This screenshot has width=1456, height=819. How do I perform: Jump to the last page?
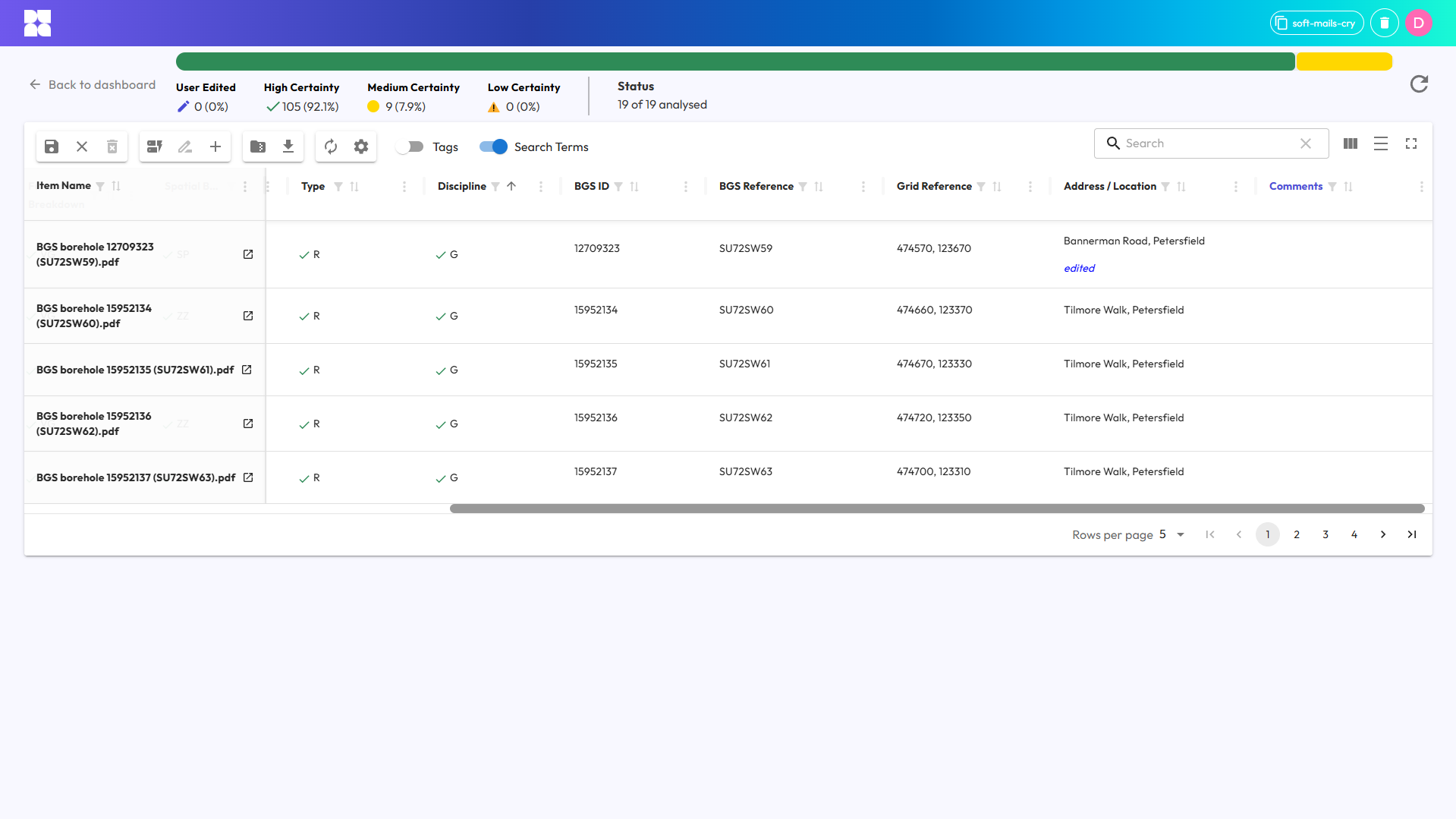[1412, 534]
